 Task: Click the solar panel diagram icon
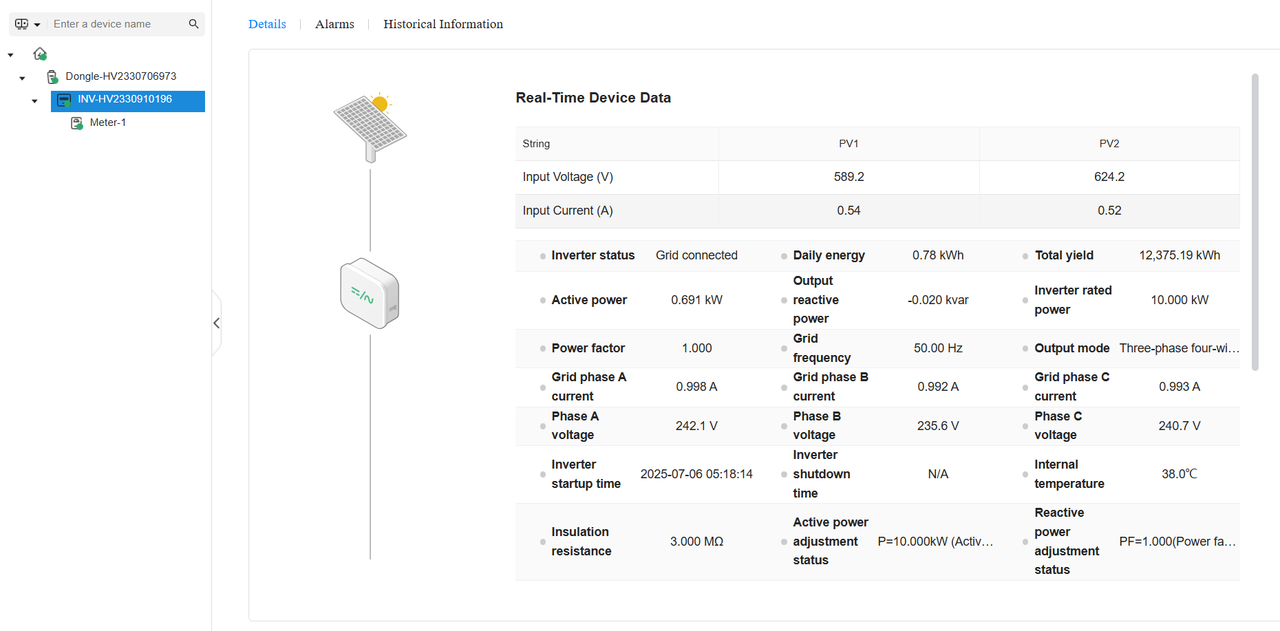(369, 128)
